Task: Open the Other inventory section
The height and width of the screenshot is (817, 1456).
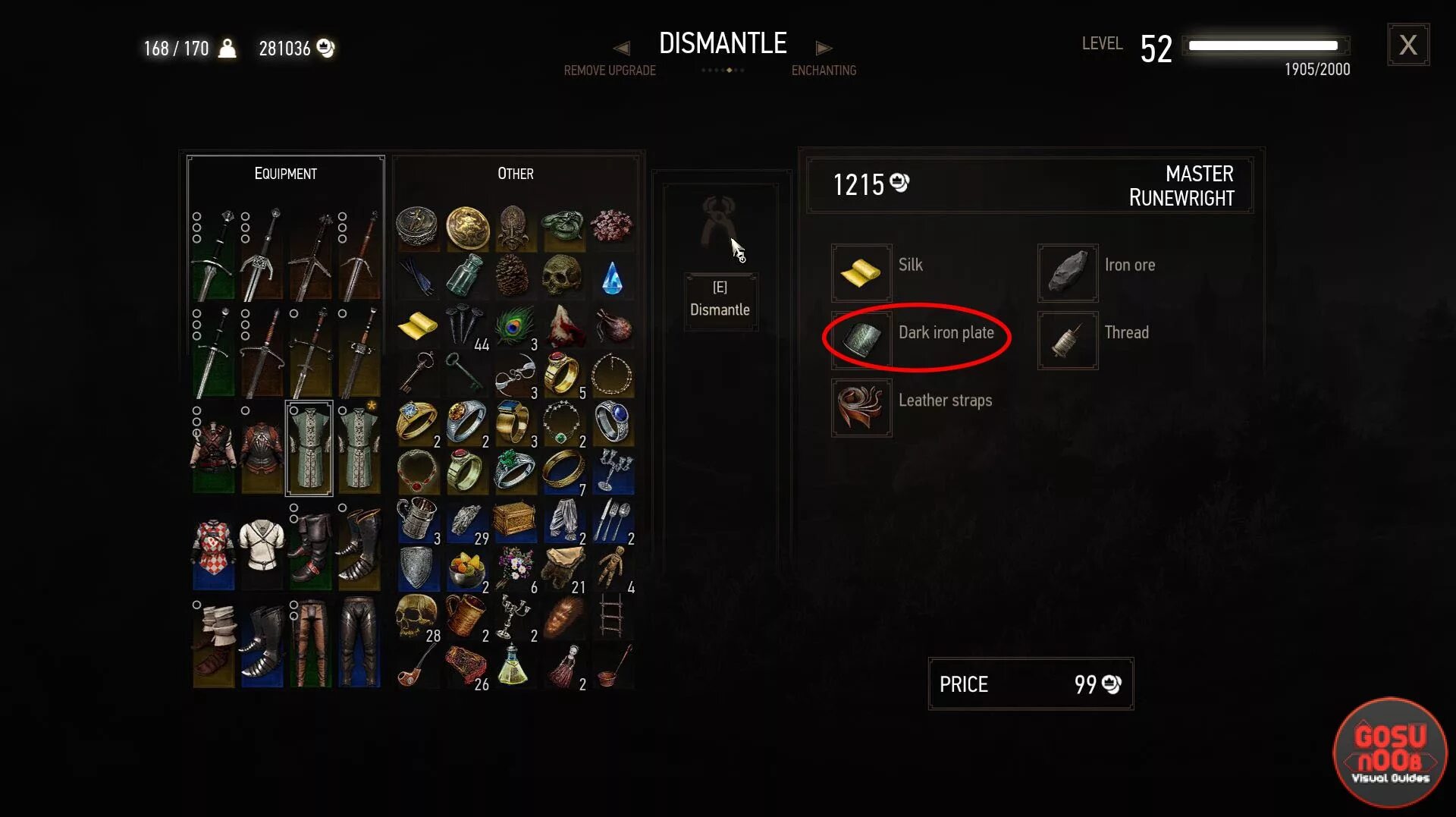Action: click(x=516, y=174)
